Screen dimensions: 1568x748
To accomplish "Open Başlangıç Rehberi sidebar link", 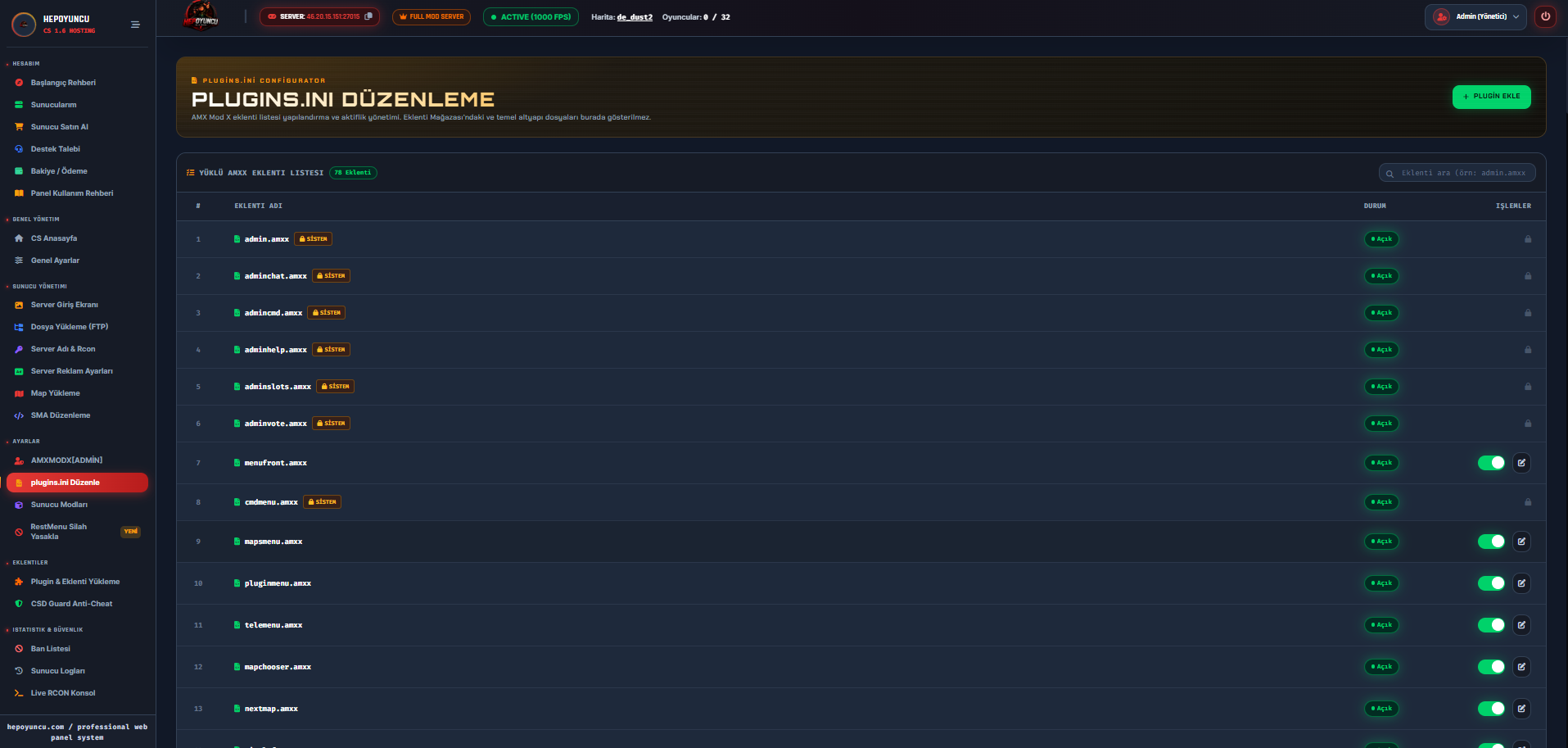I will 77,83.
